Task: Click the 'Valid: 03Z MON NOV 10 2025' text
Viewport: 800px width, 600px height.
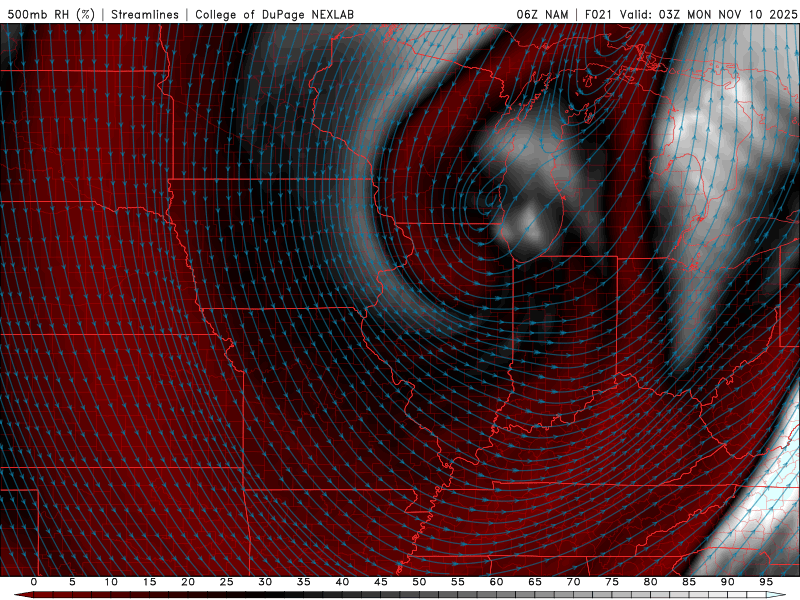Action: click(x=708, y=14)
